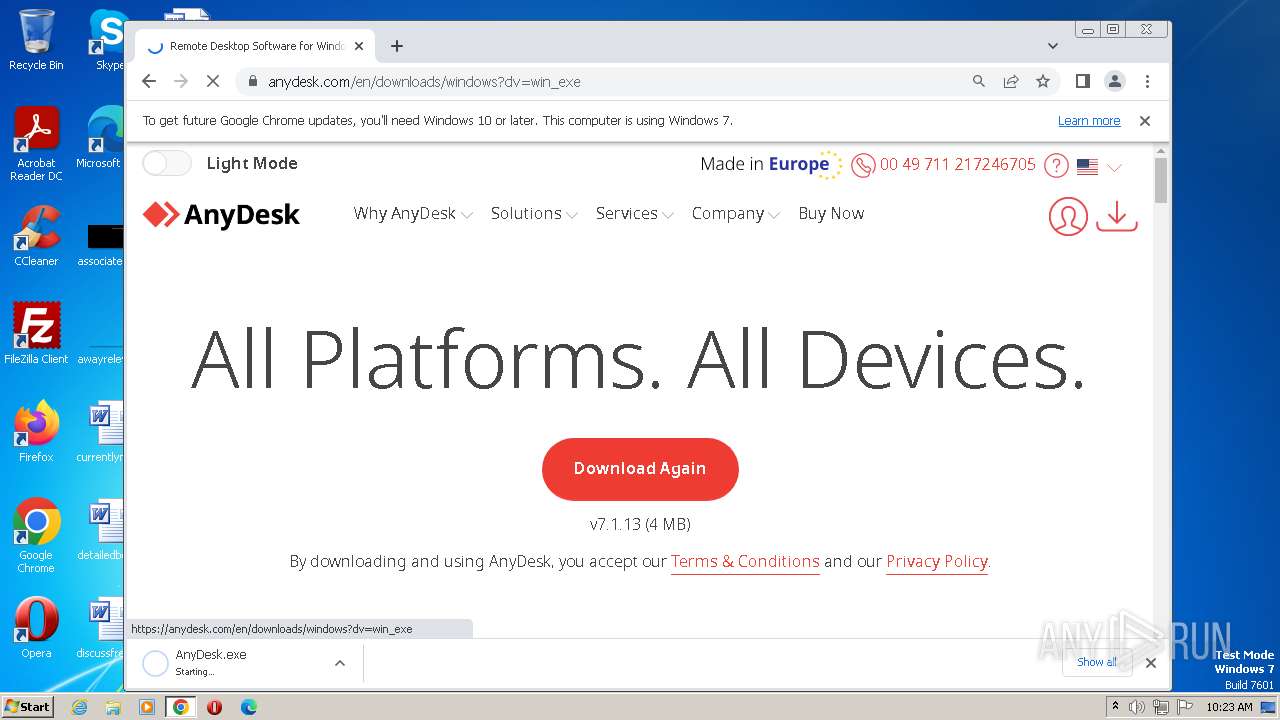This screenshot has width=1280, height=720.
Task: Expand the Company menu
Action: (x=735, y=213)
